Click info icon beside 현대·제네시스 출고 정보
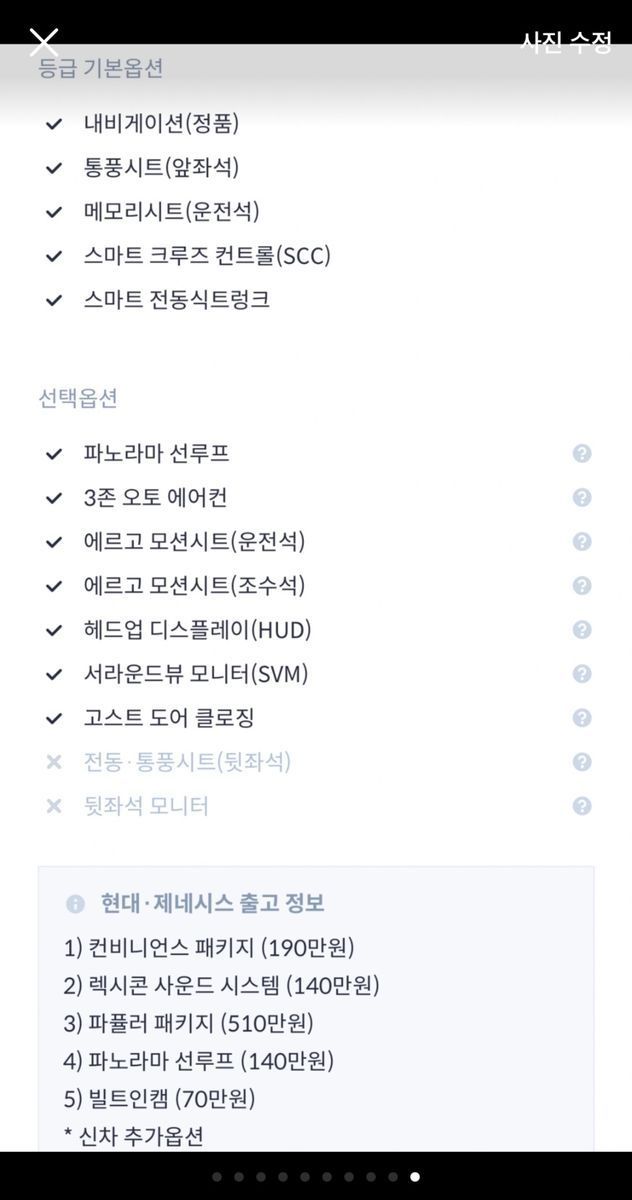The image size is (632, 1200). click(x=75, y=904)
